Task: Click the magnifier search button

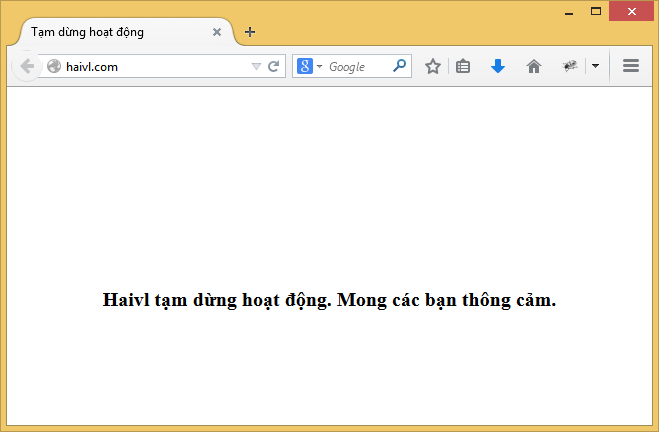Action: click(x=400, y=66)
